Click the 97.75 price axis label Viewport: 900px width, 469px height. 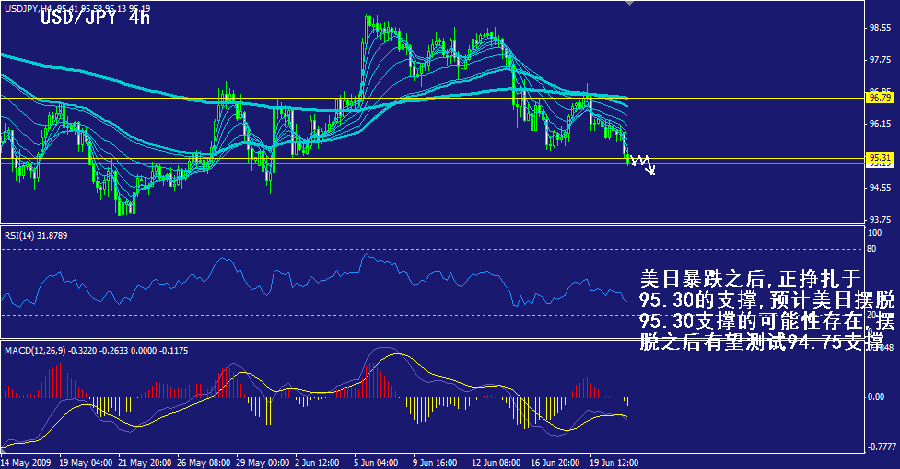[880, 60]
